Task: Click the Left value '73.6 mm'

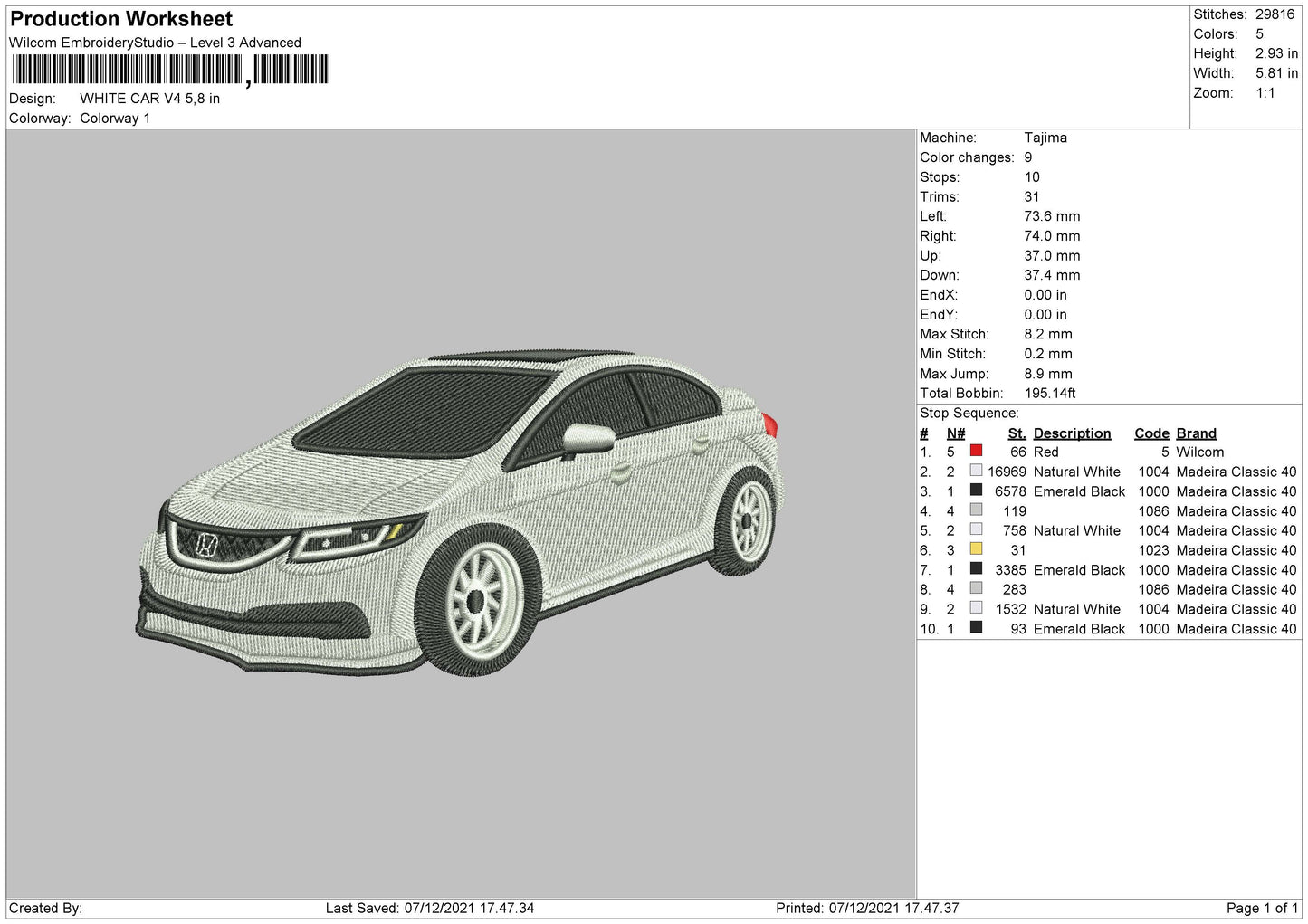Action: coord(1052,216)
